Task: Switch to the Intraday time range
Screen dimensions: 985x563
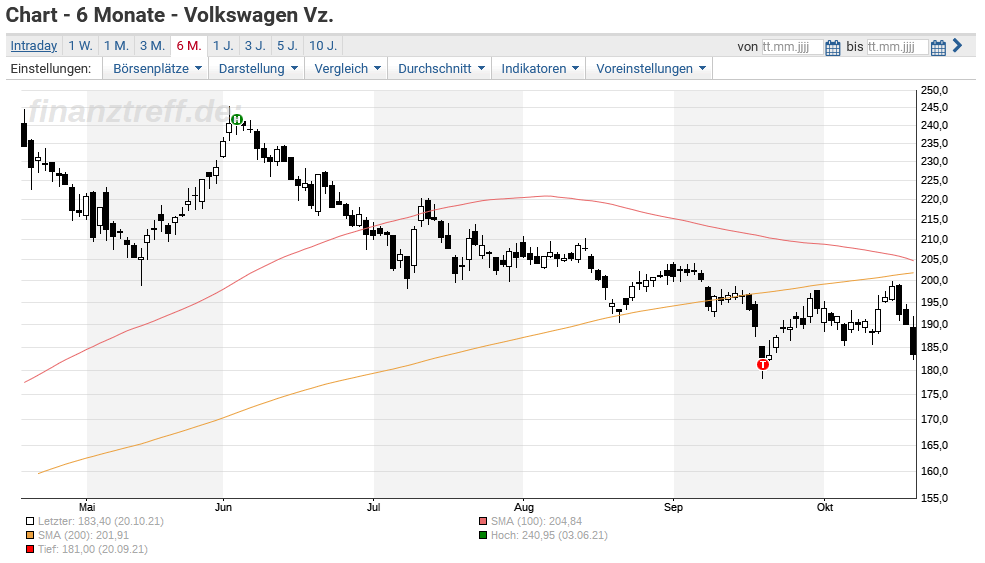Action: pos(34,46)
